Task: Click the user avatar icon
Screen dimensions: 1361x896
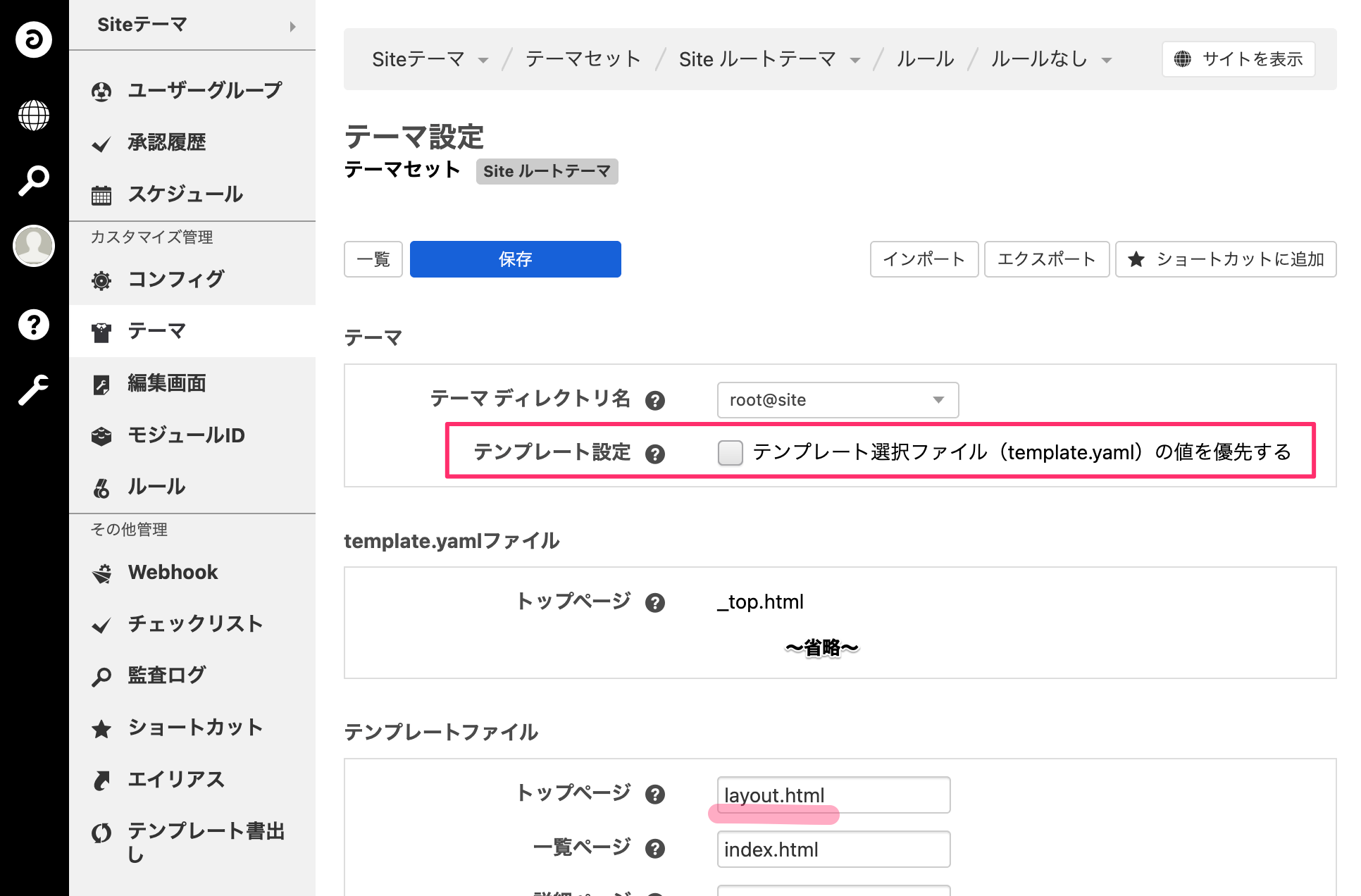Action: click(33, 246)
